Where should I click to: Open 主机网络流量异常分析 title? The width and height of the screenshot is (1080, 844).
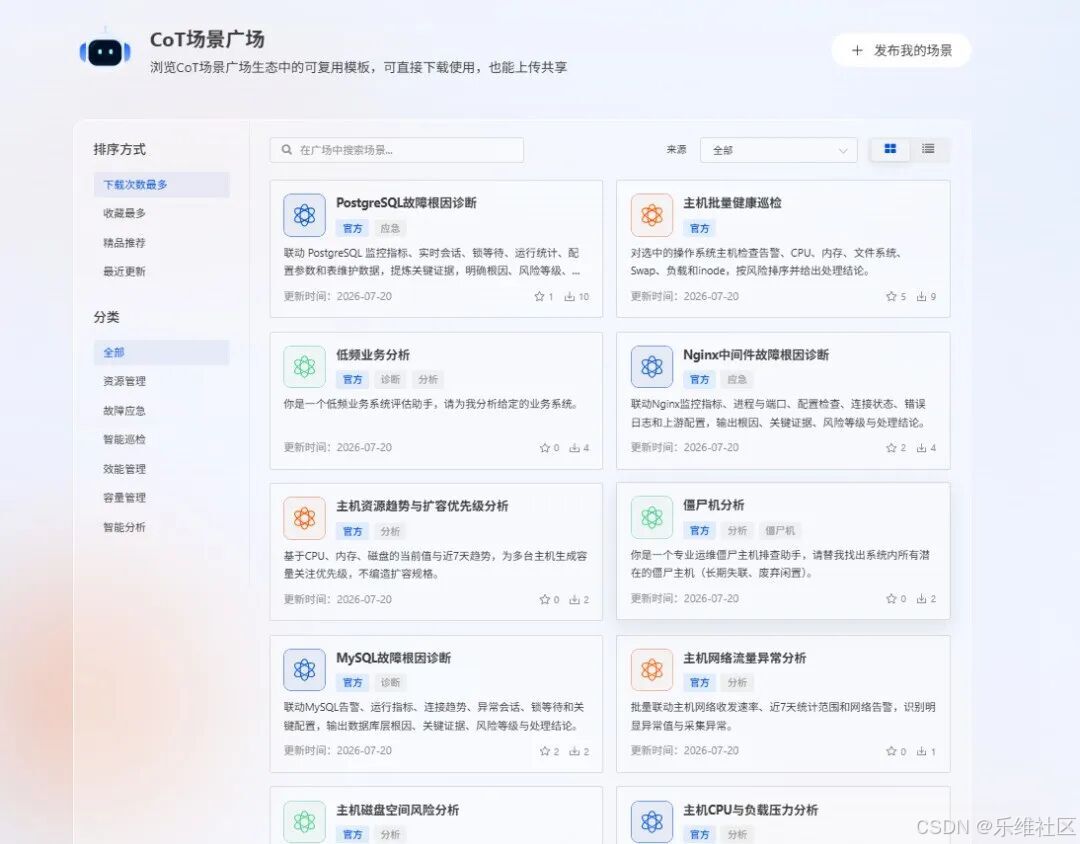(745, 658)
